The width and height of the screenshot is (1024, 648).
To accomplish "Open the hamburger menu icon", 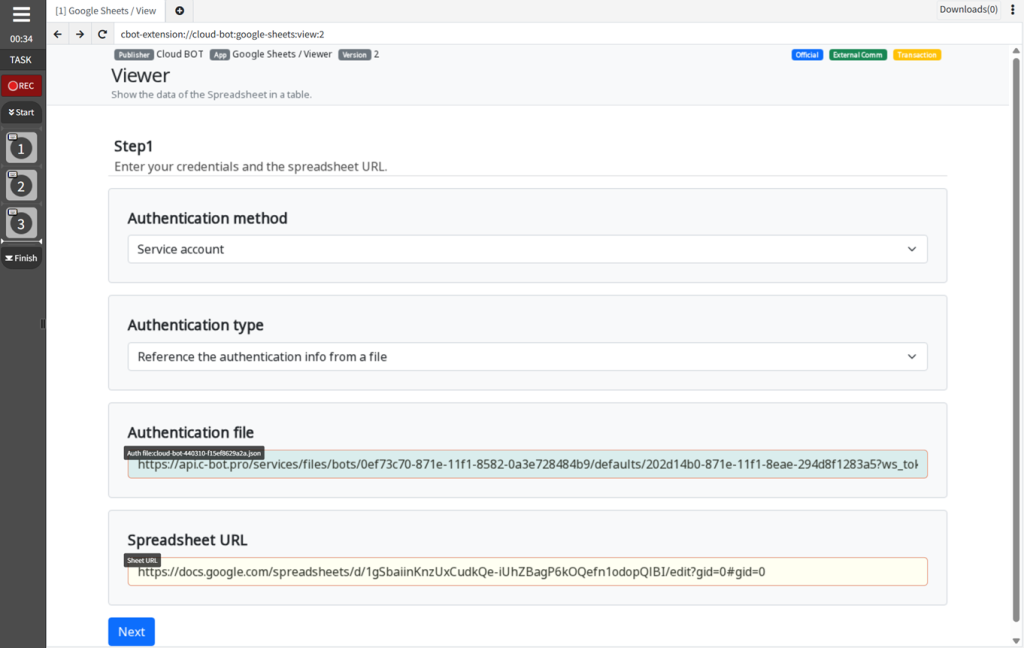I will click(x=21, y=14).
